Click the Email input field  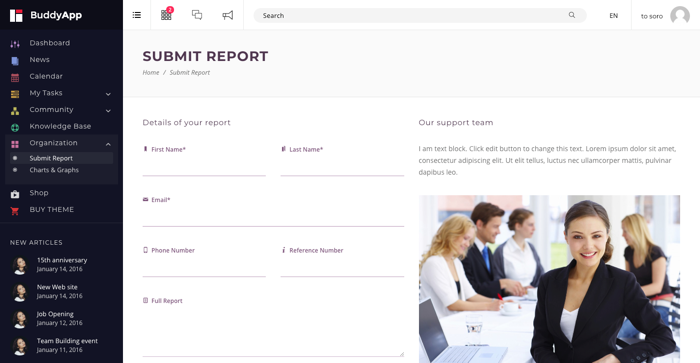(x=273, y=217)
